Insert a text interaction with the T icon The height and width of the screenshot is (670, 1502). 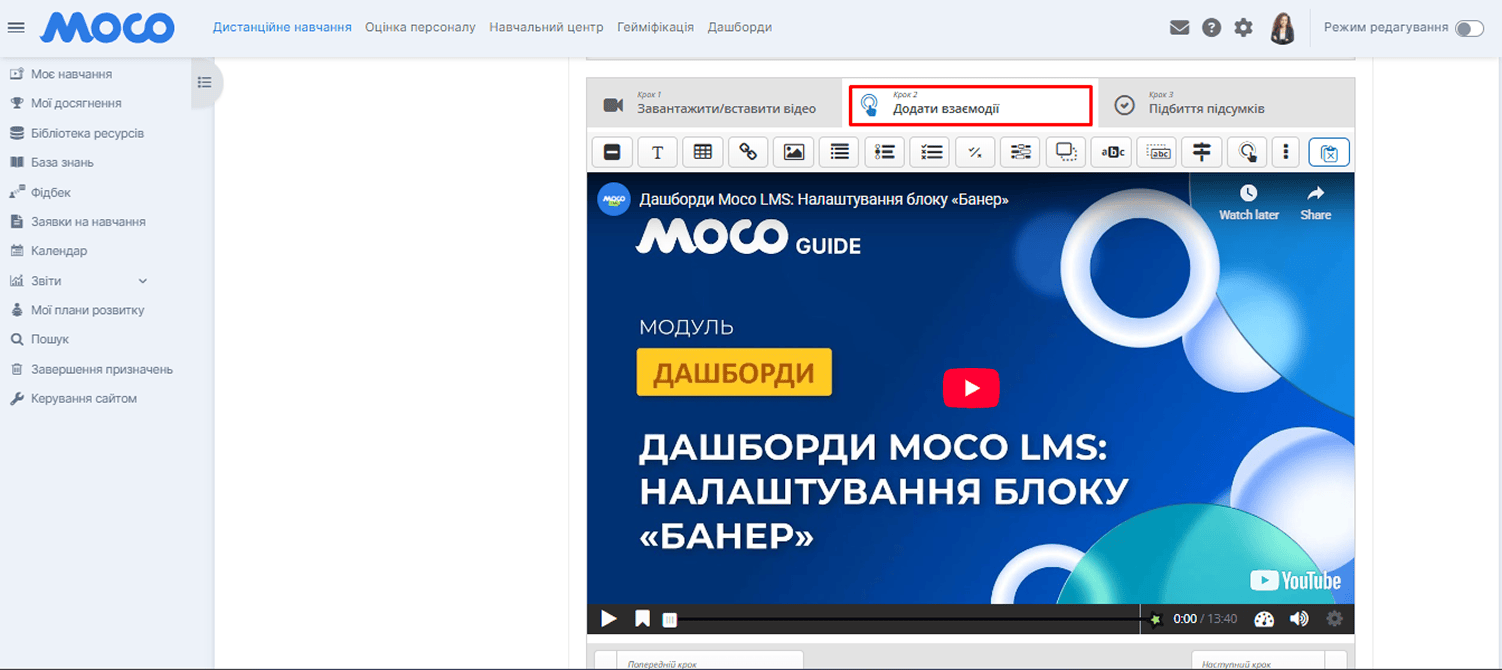point(657,152)
